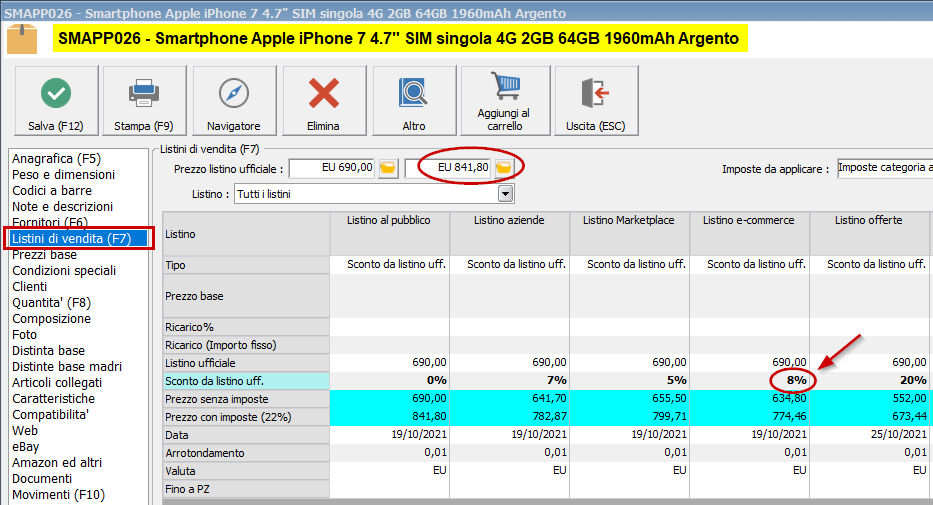The height and width of the screenshot is (505, 933).
Task: Open Note e descrizioni section
Action: (x=62, y=207)
